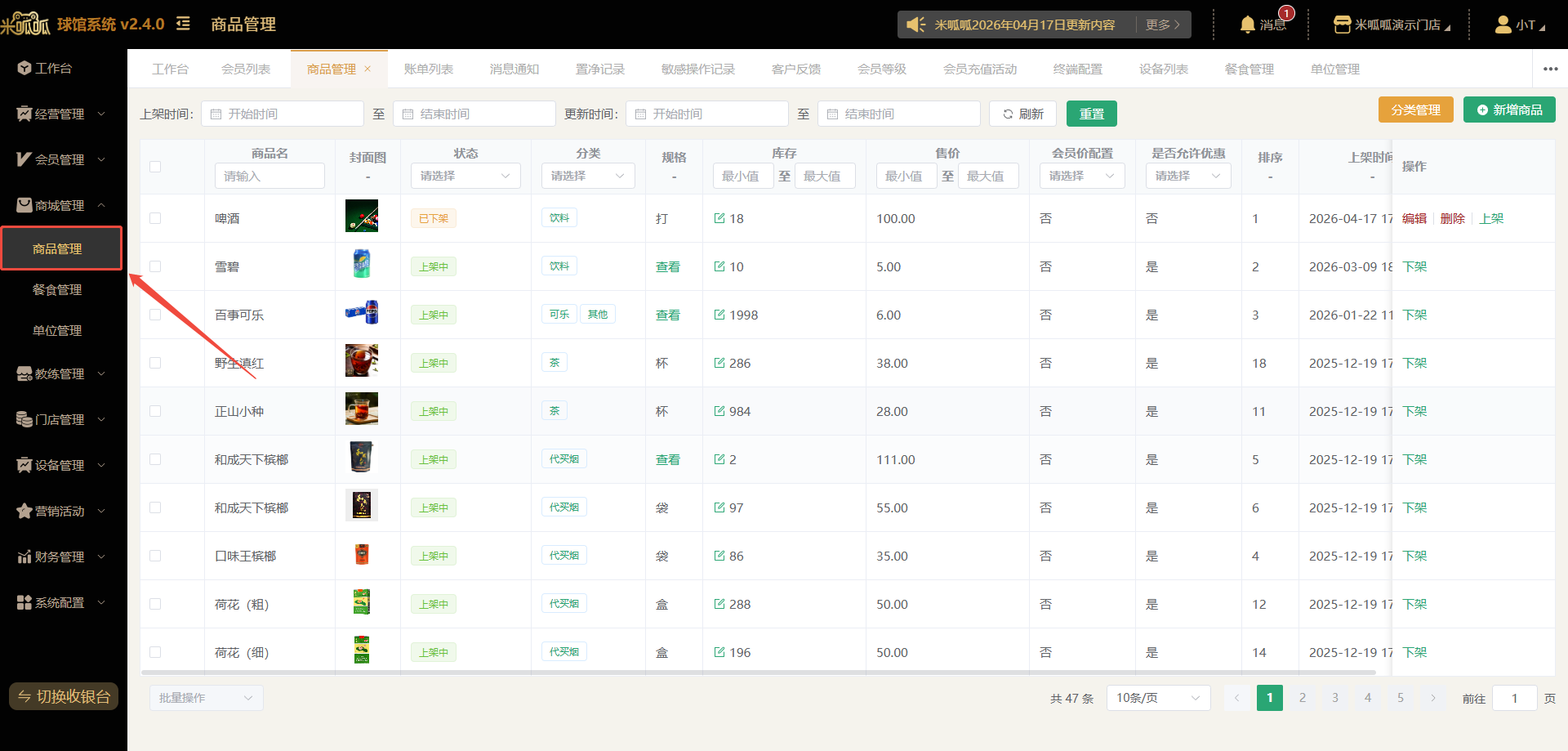
Task: Switch to the 账单列表 tab
Action: click(x=429, y=69)
